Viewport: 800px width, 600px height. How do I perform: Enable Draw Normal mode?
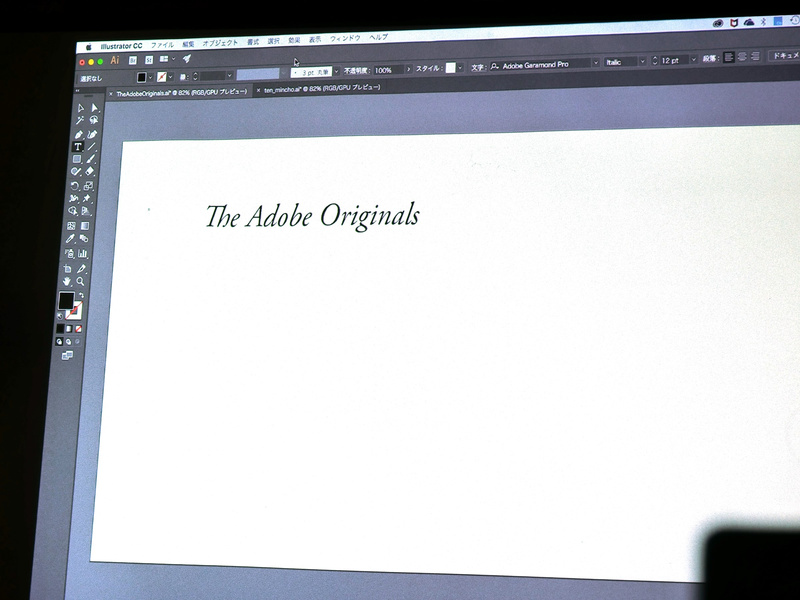click(59, 342)
